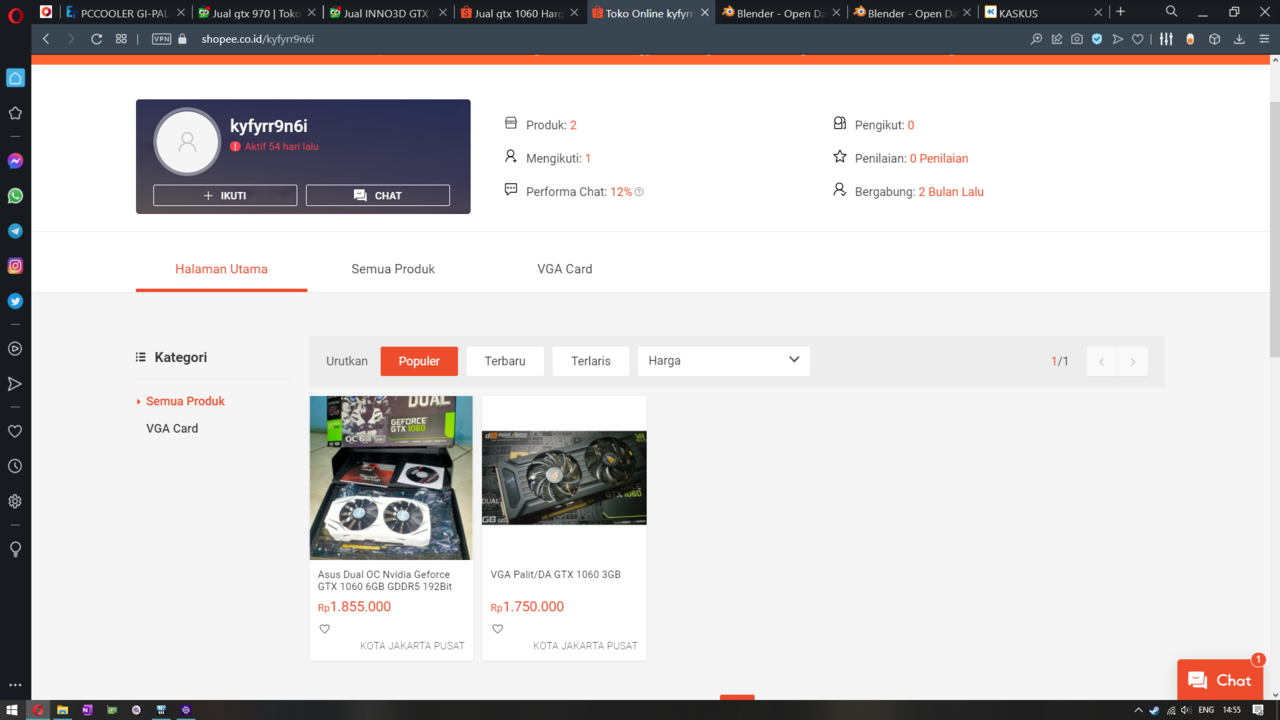Open the Twitter sidebar panel
Image resolution: width=1280 pixels, height=720 pixels.
[15, 301]
